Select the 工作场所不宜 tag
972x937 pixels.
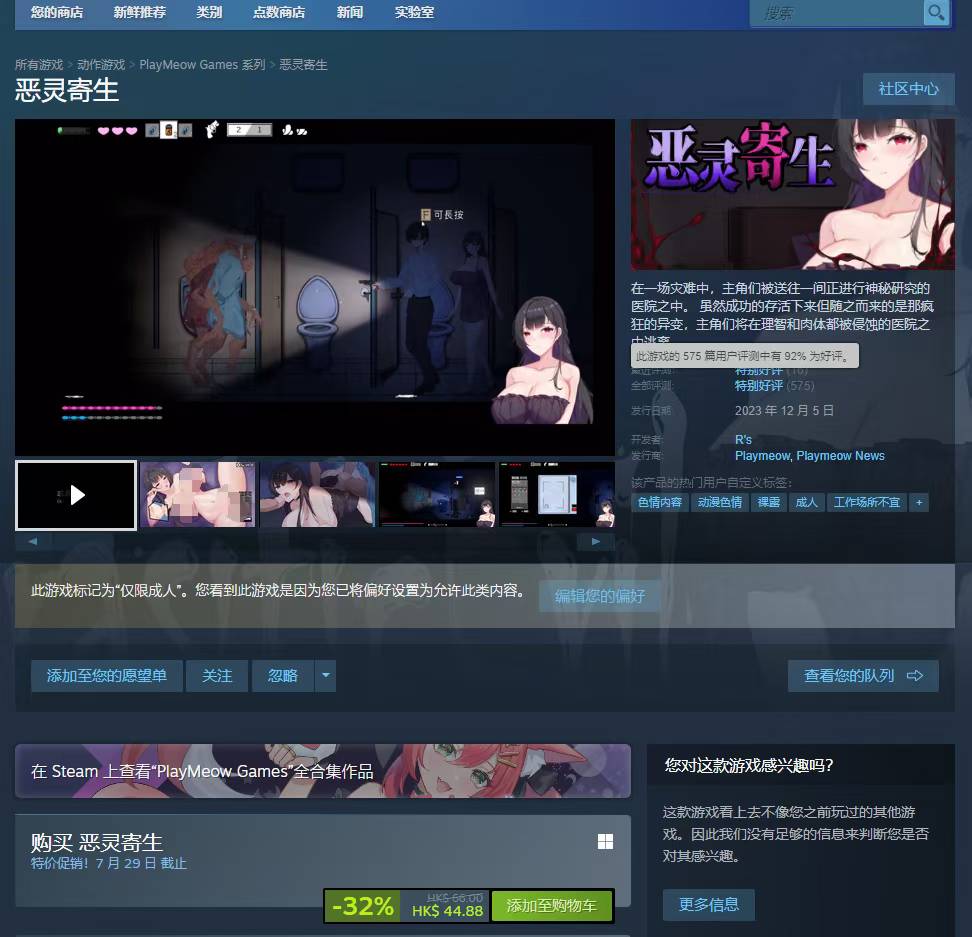(x=866, y=502)
